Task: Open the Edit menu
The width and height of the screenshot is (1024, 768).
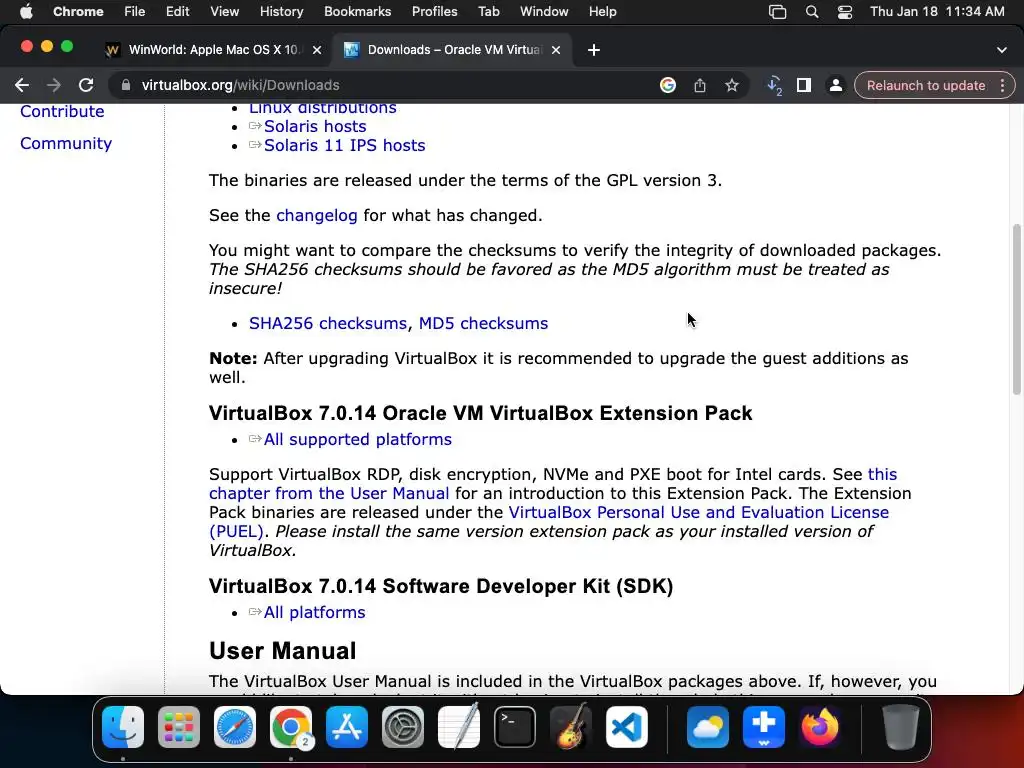Action: (177, 12)
